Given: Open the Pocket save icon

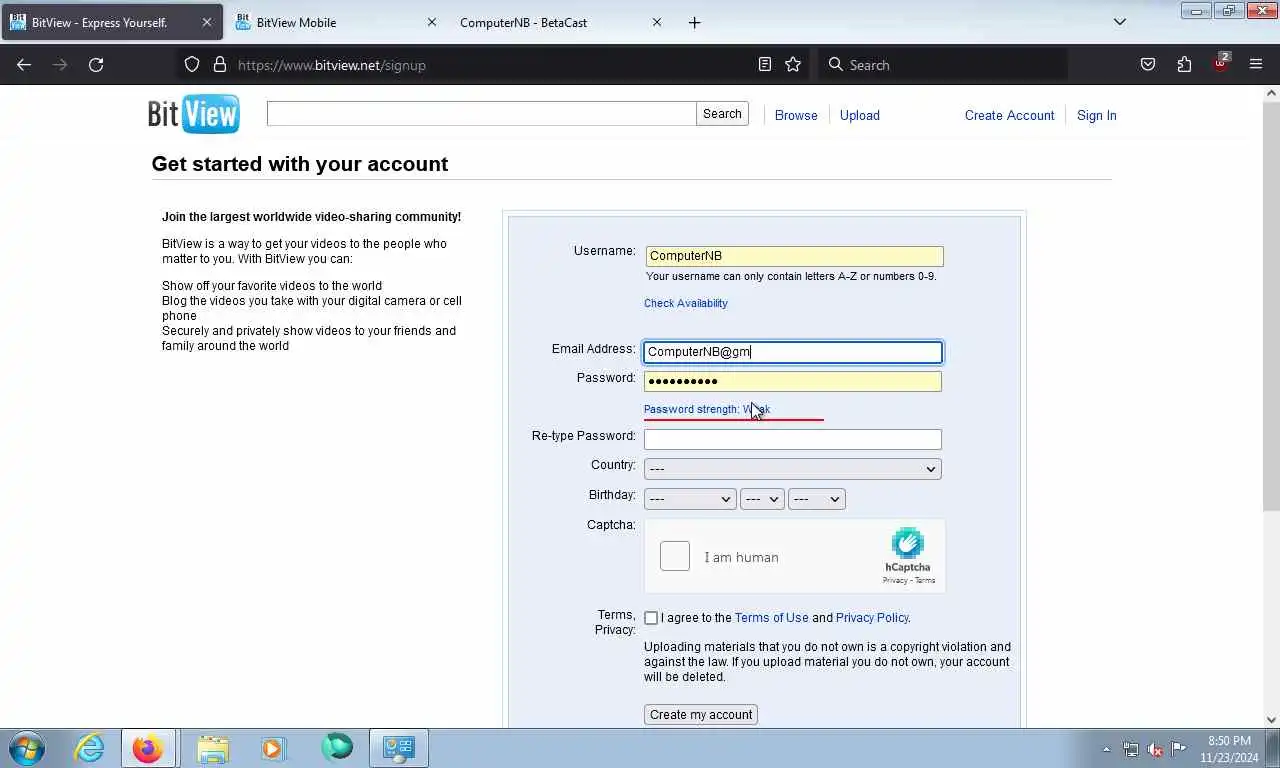Looking at the screenshot, I should pyautogui.click(x=1148, y=65).
